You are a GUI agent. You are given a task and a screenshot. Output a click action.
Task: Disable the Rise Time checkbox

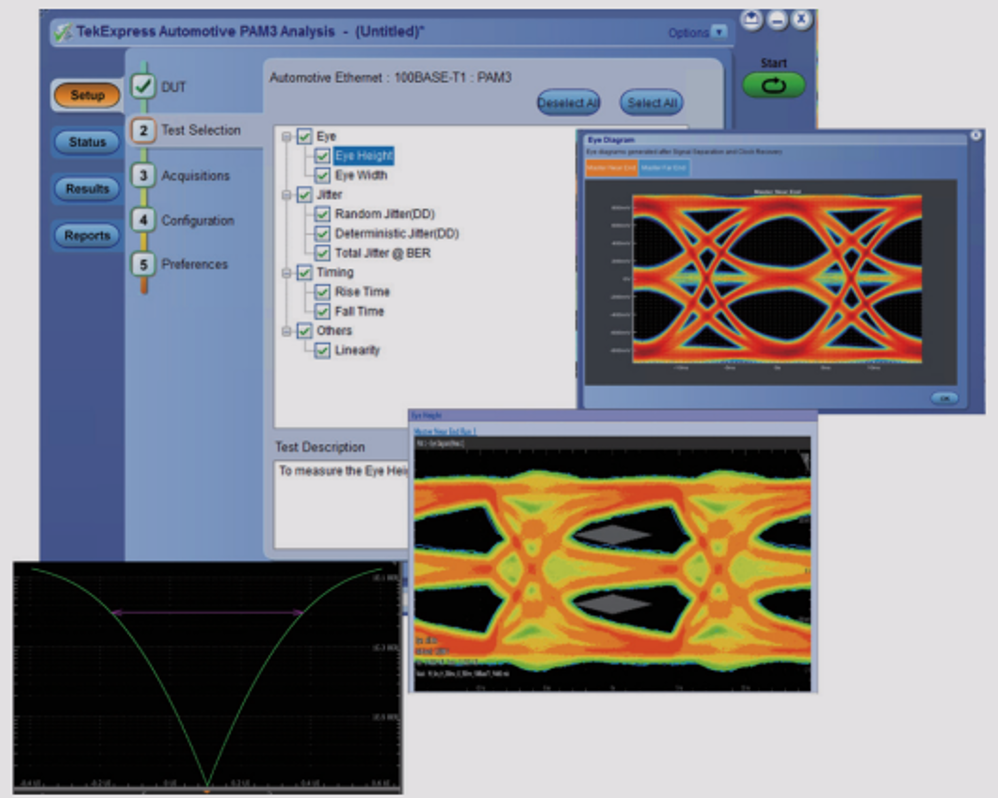[x=323, y=292]
